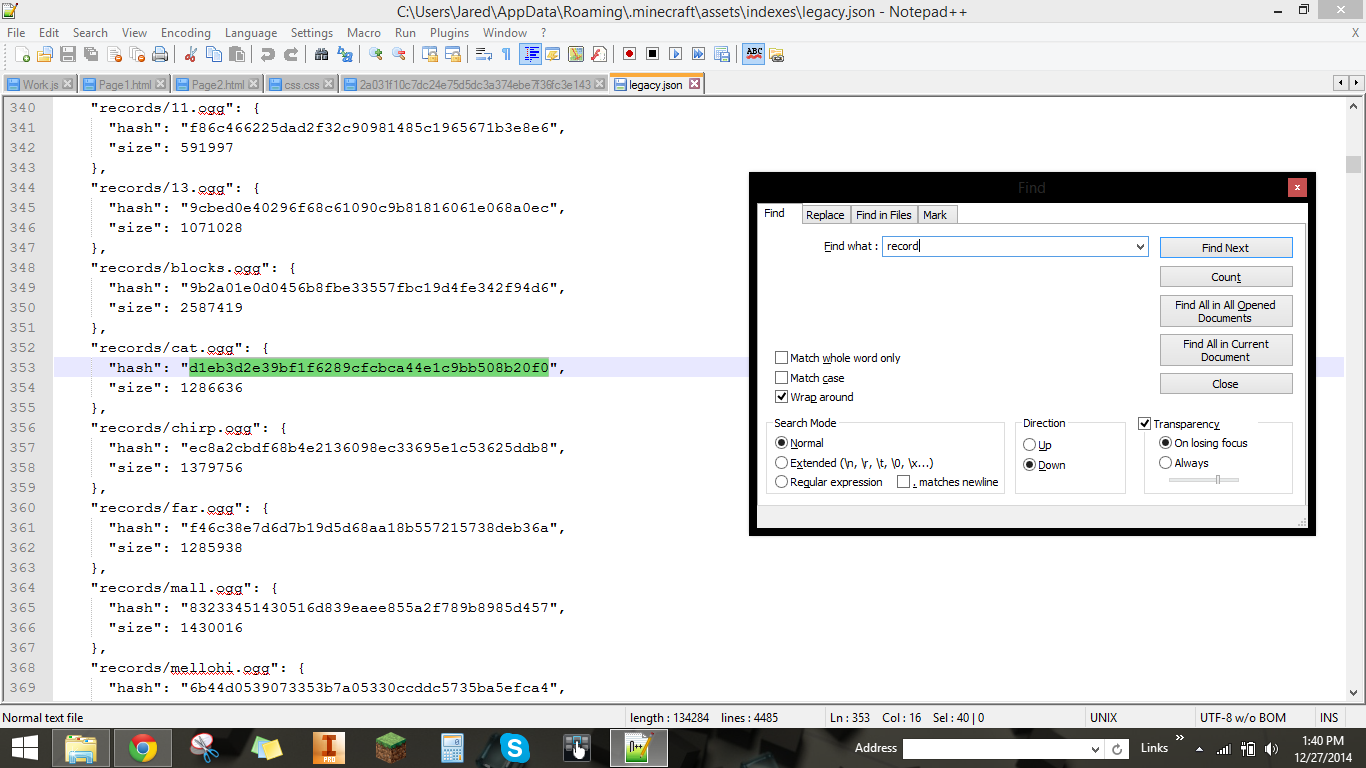Show all characters with the pilcrow icon

click(x=506, y=54)
